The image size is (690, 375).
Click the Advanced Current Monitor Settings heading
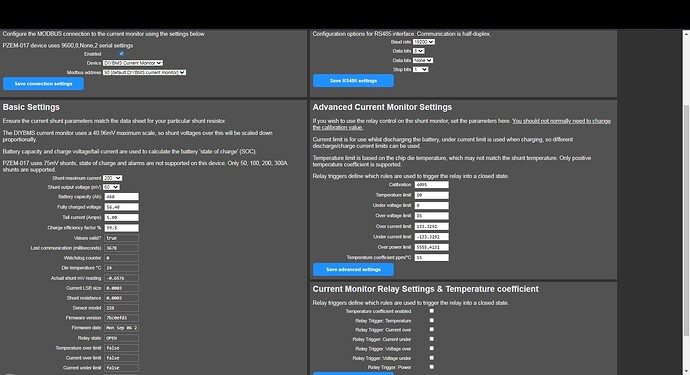(x=382, y=107)
